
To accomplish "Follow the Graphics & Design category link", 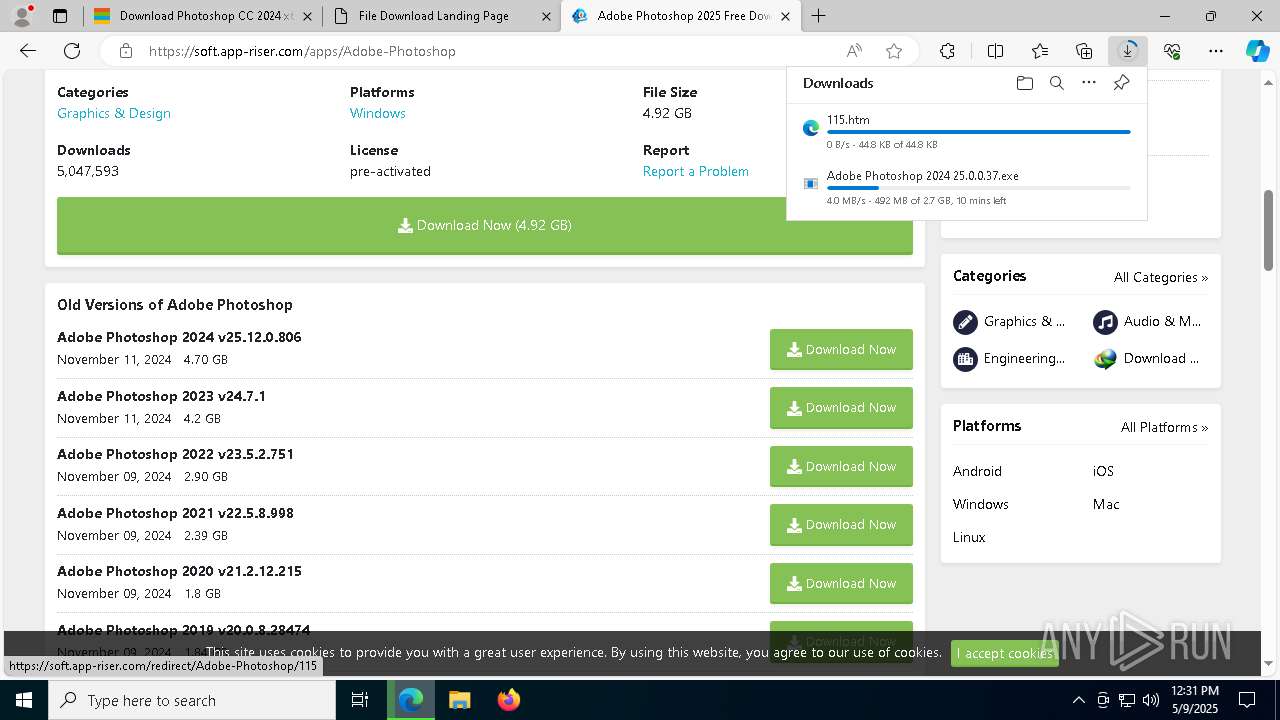I will (x=114, y=113).
